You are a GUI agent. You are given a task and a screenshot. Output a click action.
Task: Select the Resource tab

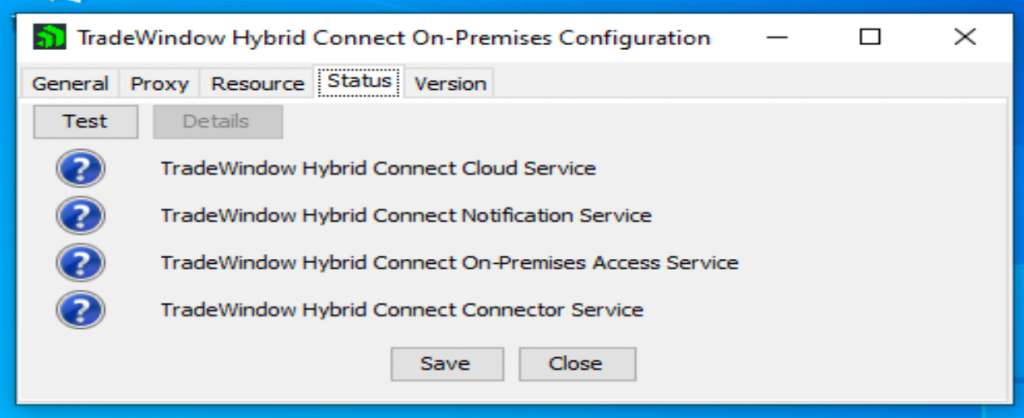coord(257,84)
